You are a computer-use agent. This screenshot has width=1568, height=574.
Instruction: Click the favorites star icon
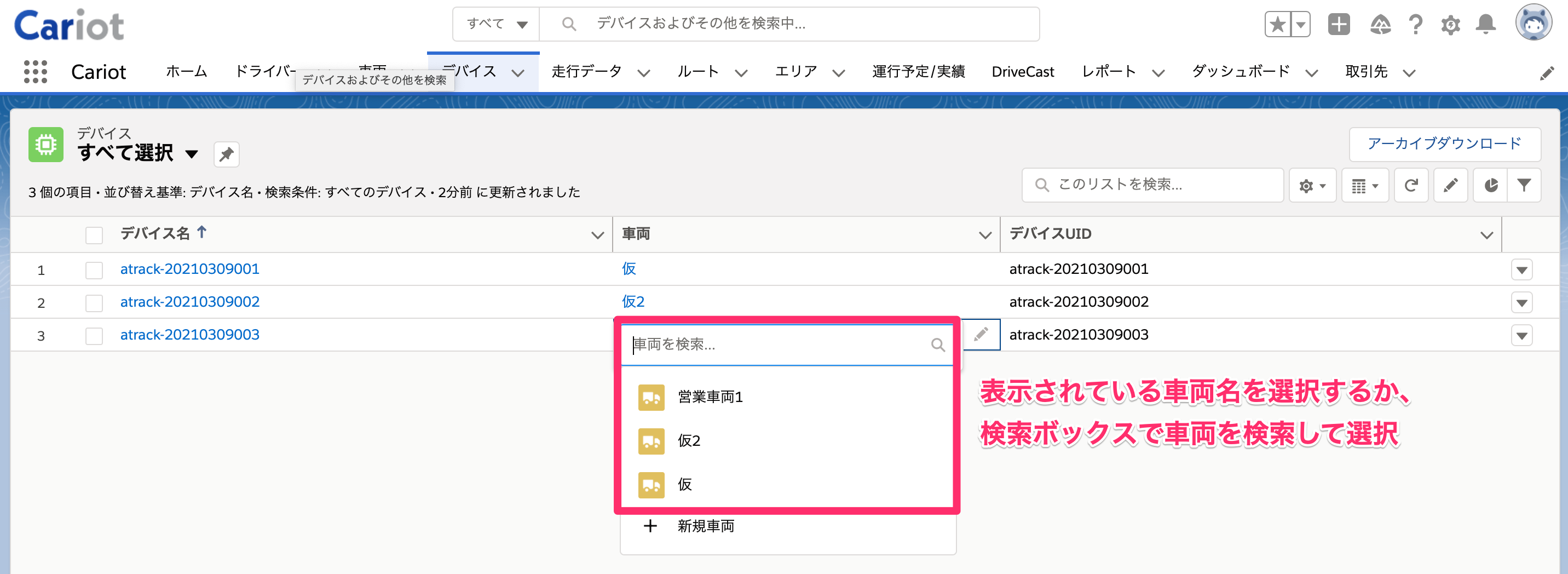coord(1277,25)
